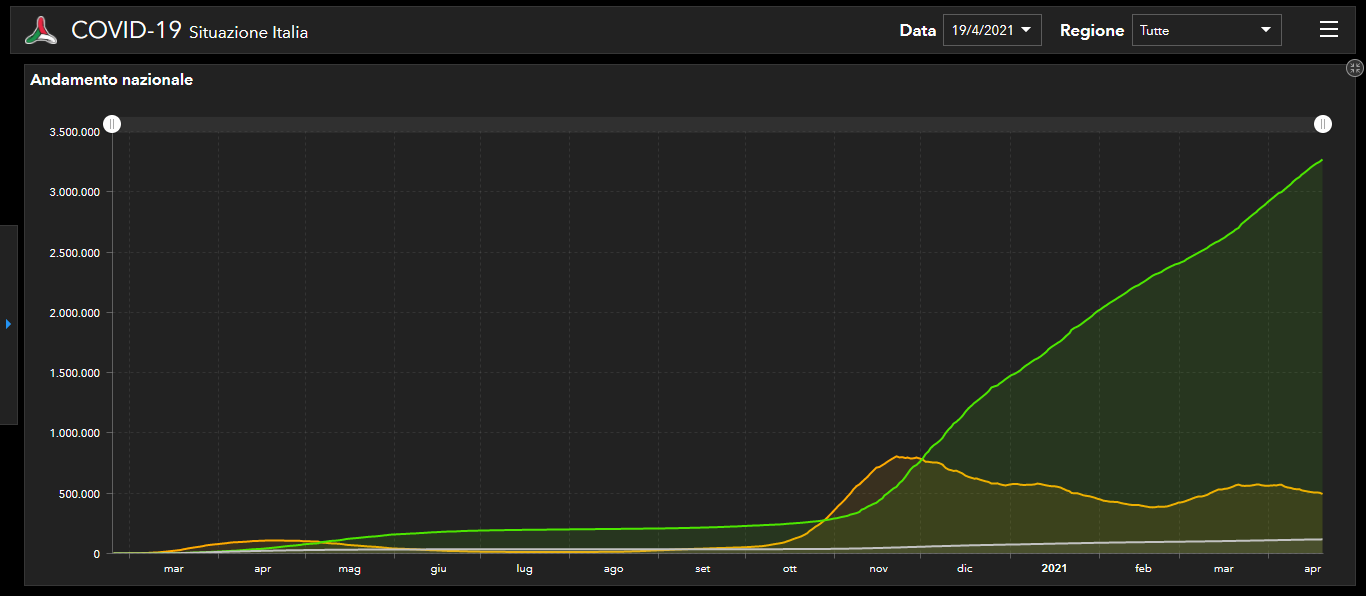The height and width of the screenshot is (596, 1366).
Task: Click the Protezione Civile logo icon
Action: point(41,30)
